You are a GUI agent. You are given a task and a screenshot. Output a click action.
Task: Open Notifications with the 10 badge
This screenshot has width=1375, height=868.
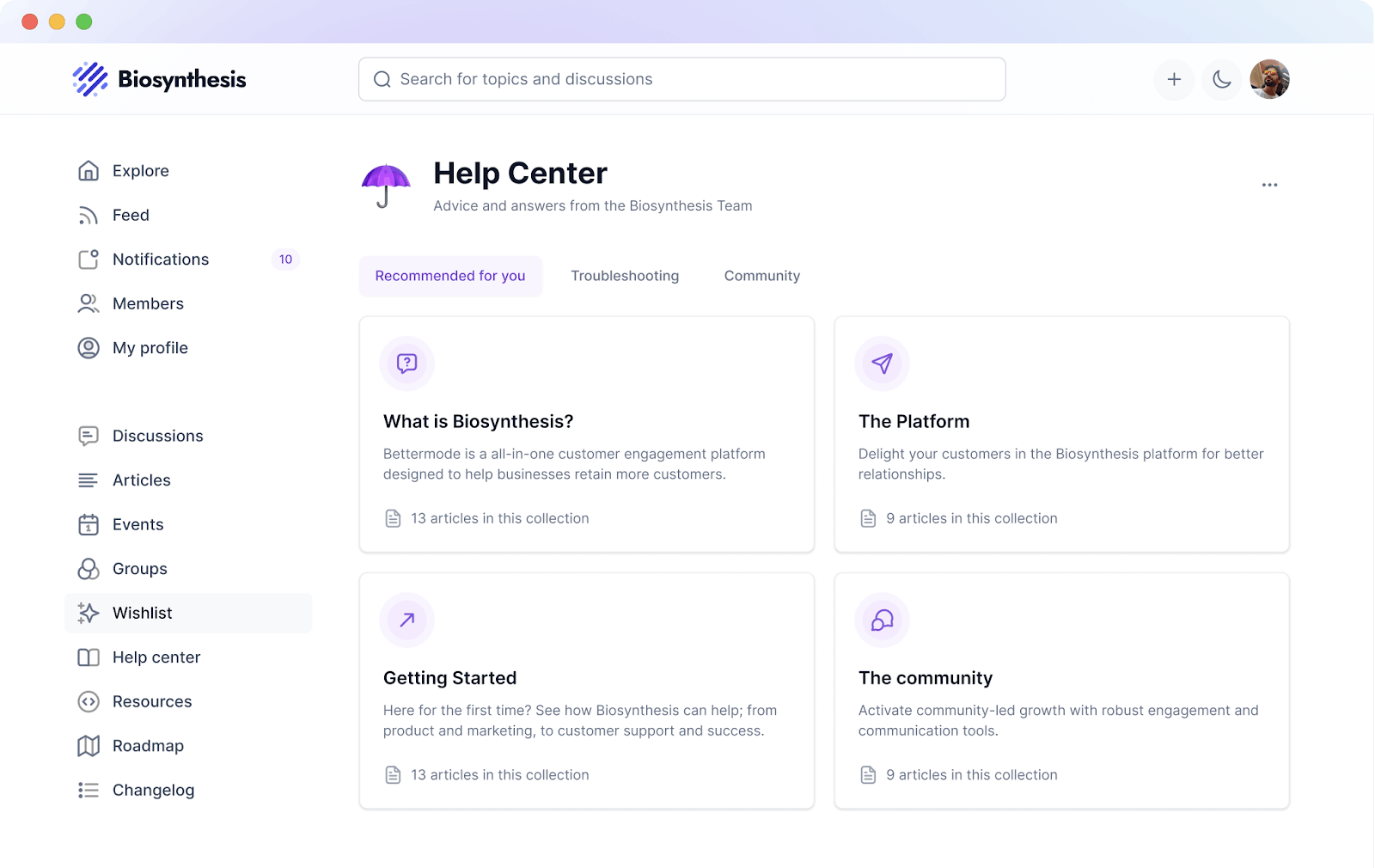188,260
